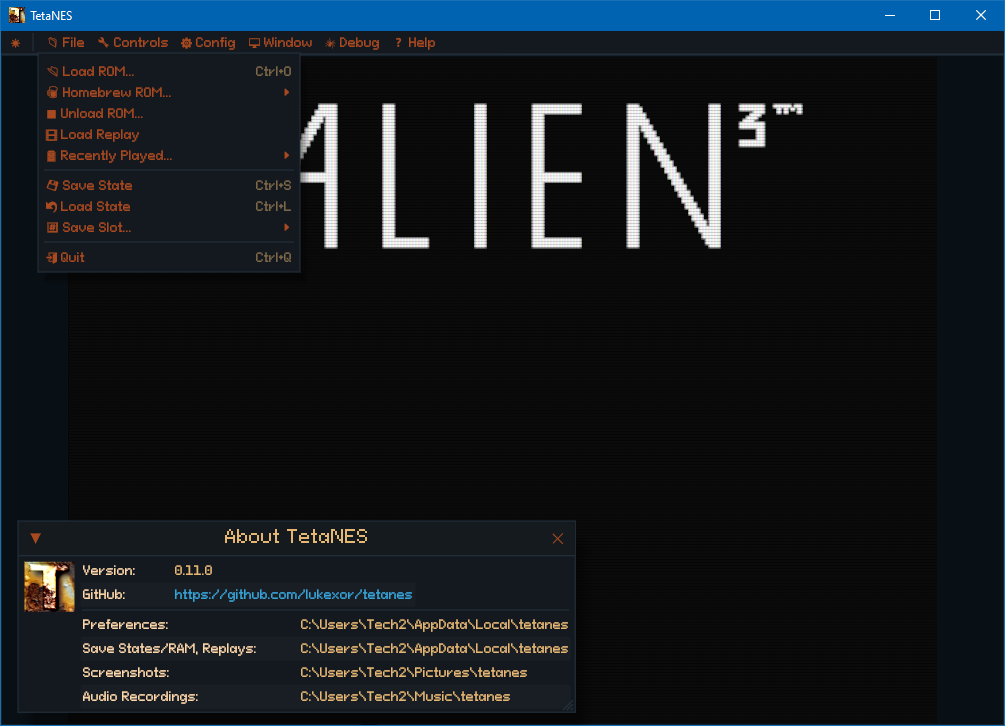Click Load Replay in the File menu

[x=99, y=134]
